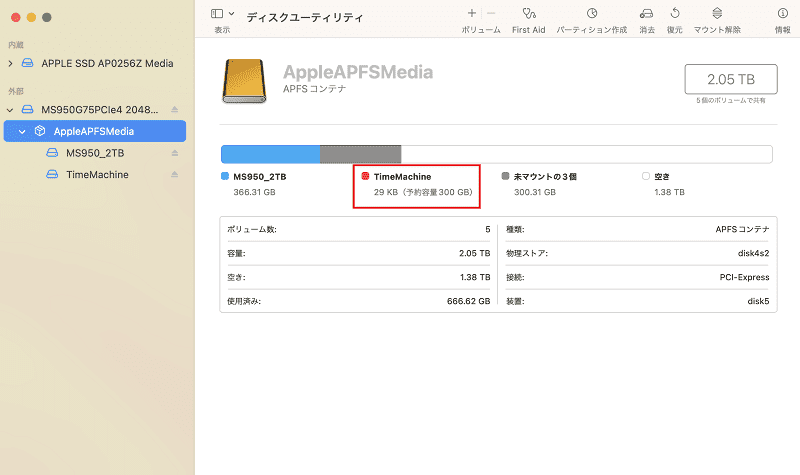Restore using the 復元 icon
The image size is (800, 475).
[674, 13]
